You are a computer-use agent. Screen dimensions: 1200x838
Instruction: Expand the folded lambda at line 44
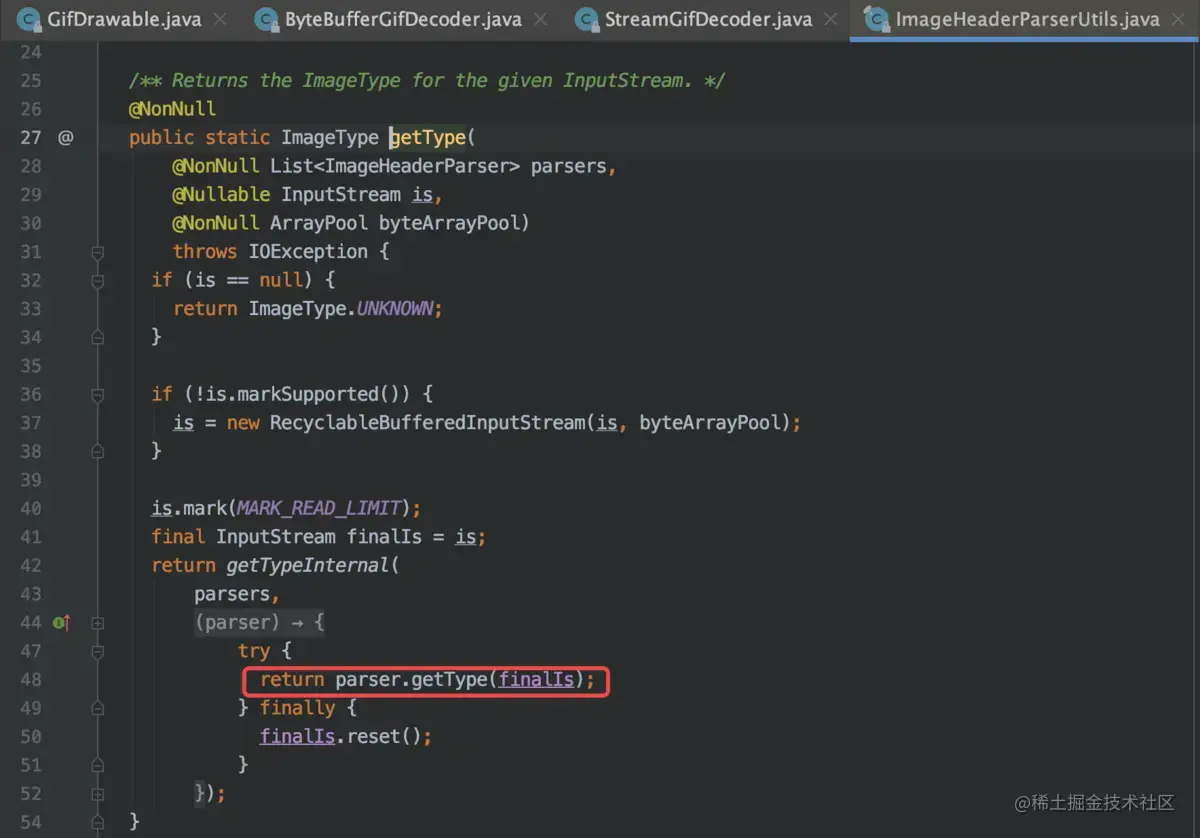97,622
